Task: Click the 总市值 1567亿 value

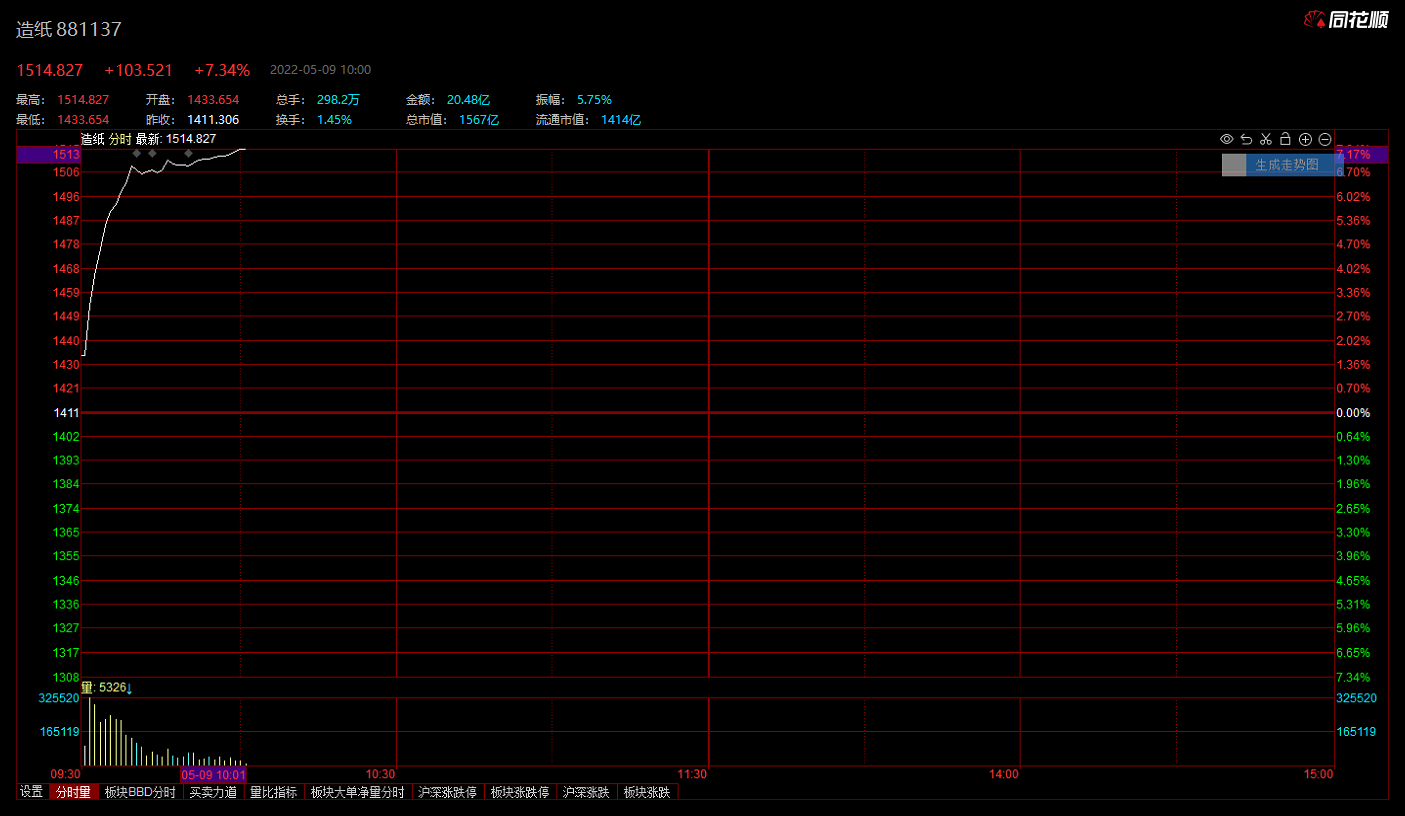Action: pos(479,120)
